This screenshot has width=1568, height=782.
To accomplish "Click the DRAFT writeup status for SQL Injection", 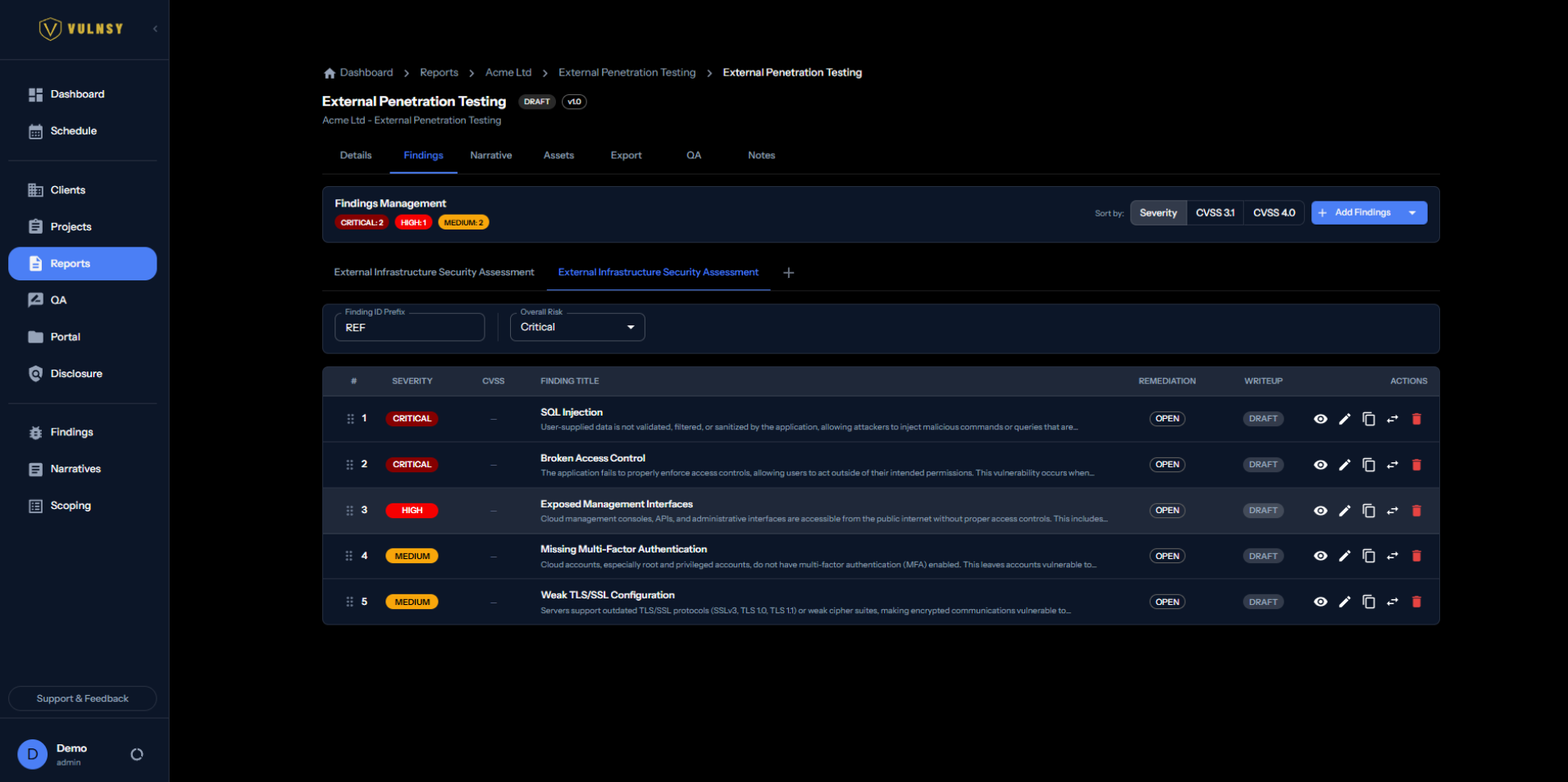I will point(1263,419).
